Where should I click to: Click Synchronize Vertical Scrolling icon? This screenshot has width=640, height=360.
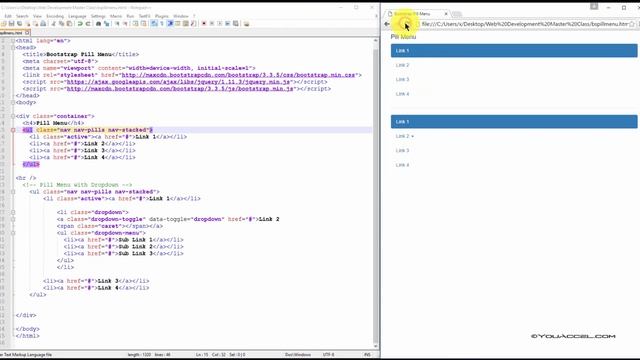pyautogui.click(x=135, y=24)
